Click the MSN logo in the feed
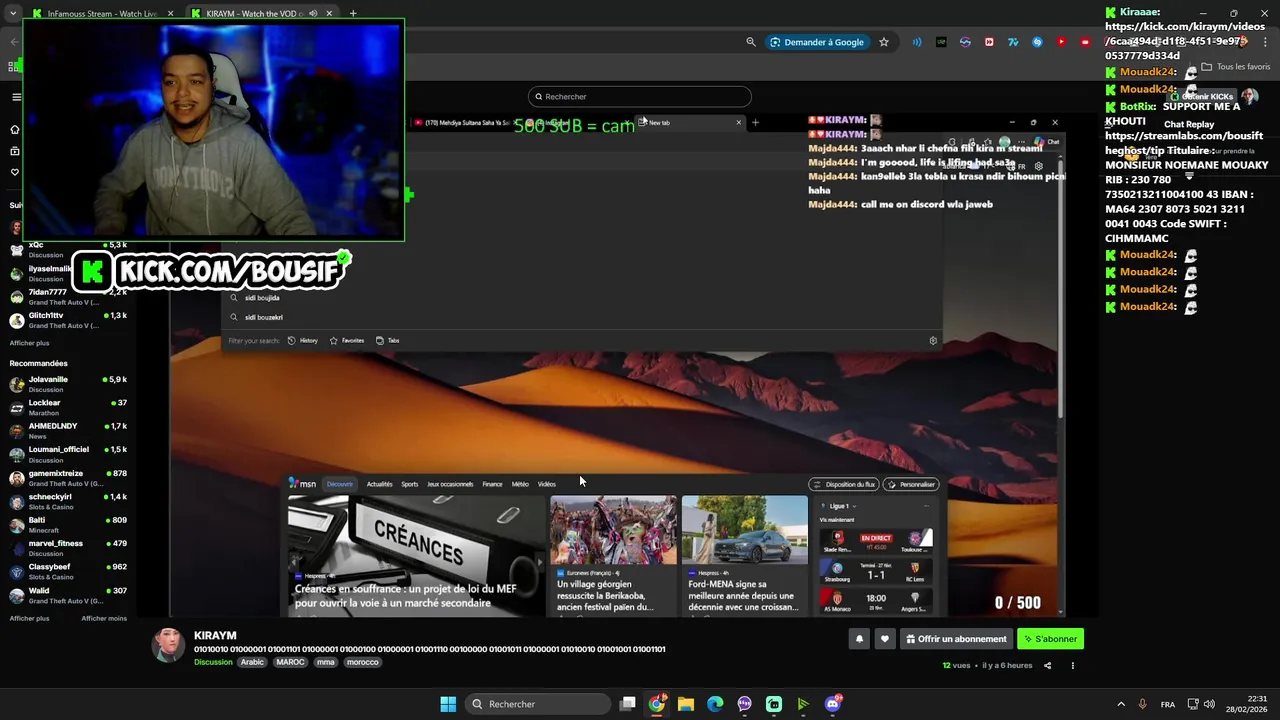The width and height of the screenshot is (1280, 720). tap(302, 484)
